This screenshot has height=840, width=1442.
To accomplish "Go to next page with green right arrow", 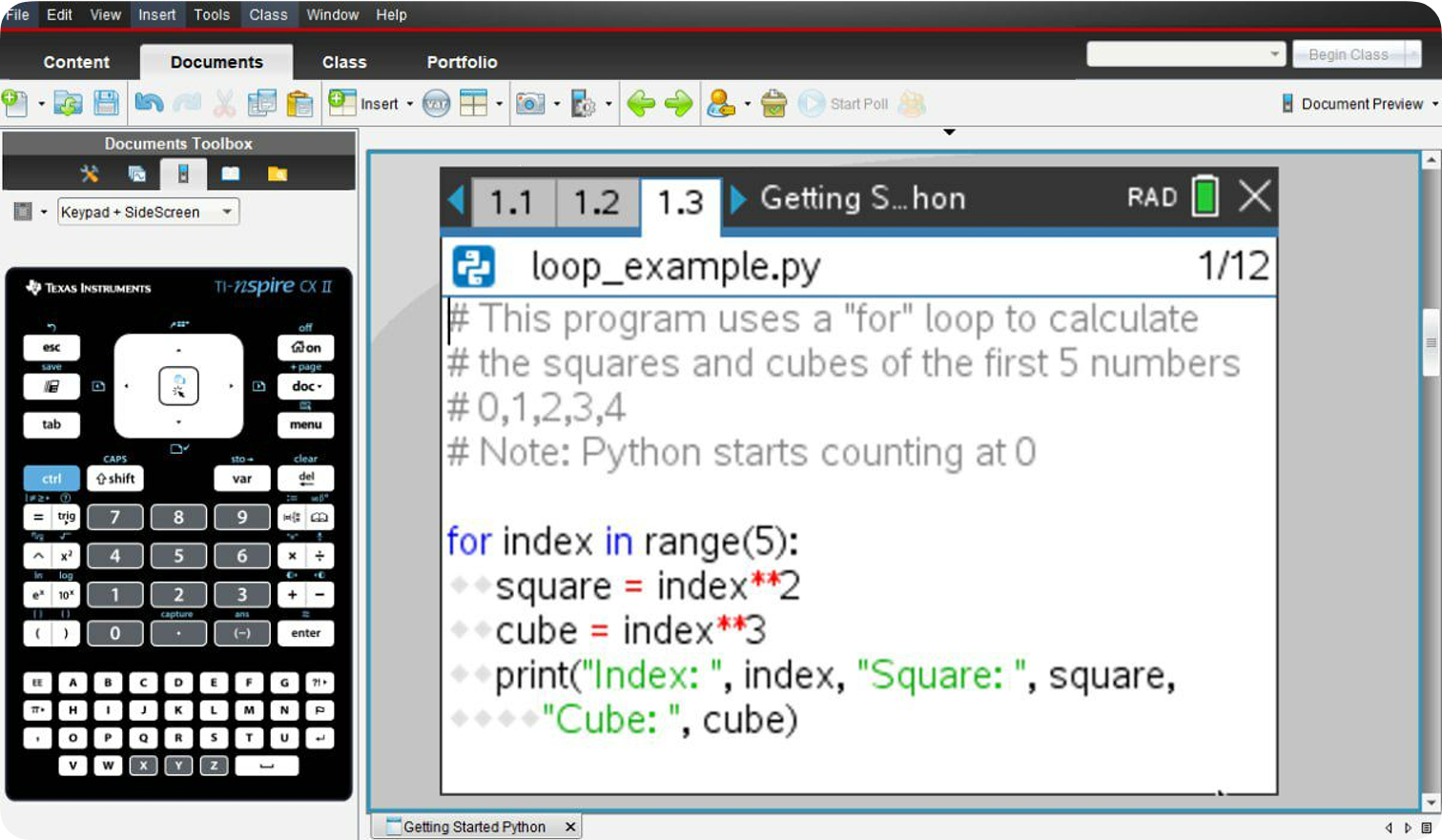I will point(678,103).
